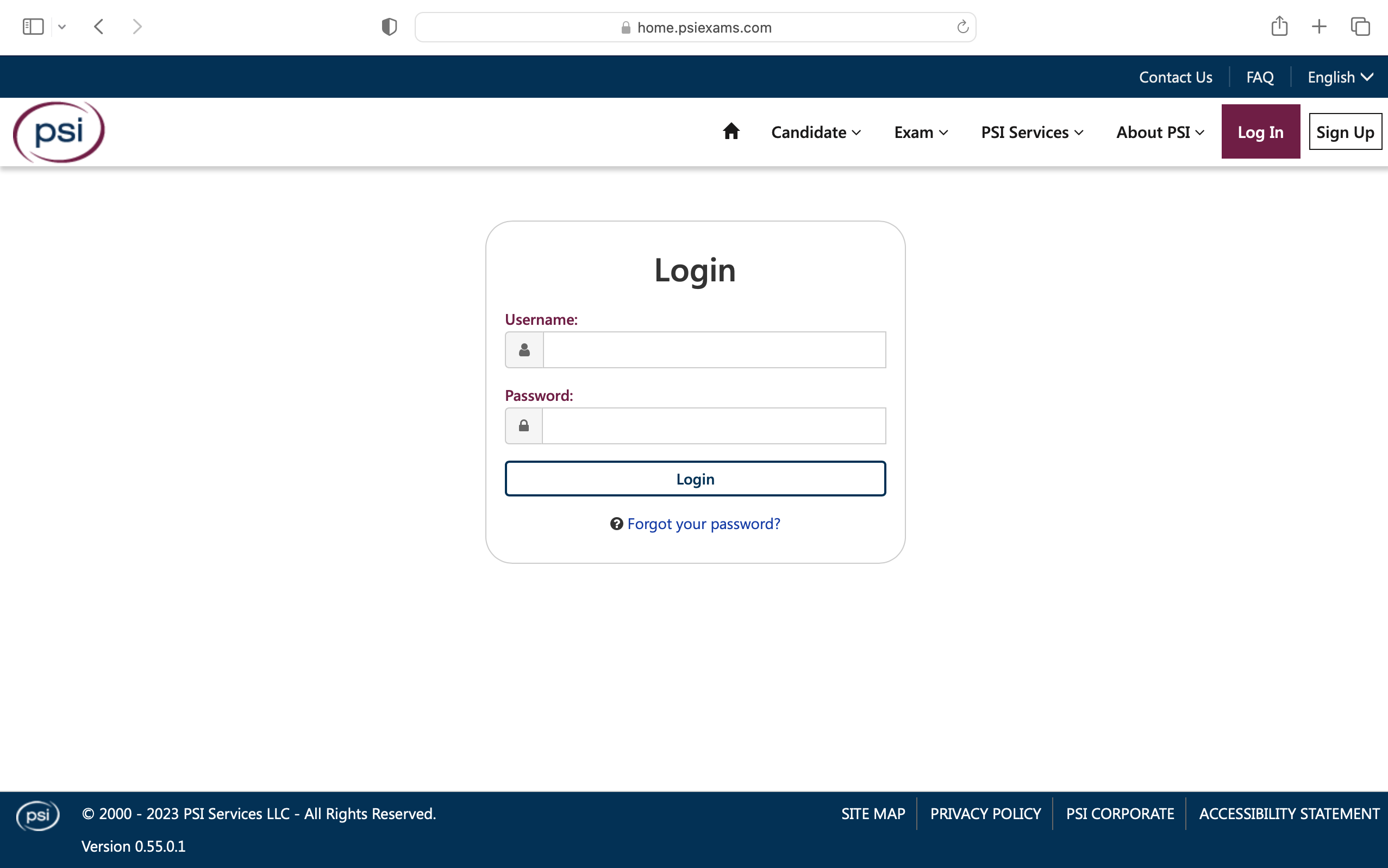The image size is (1388, 868).
Task: Expand the English language selector
Action: coord(1339,77)
